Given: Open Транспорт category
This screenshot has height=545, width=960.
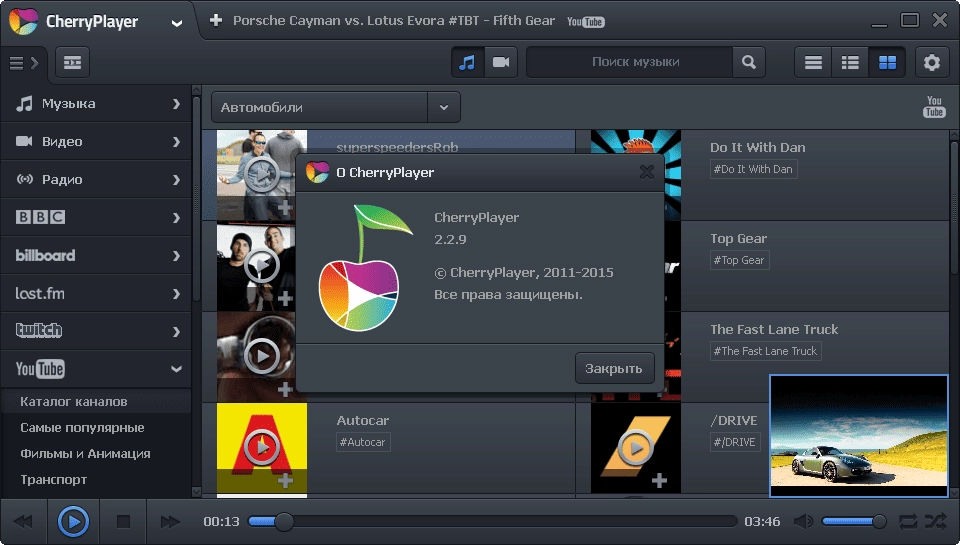Looking at the screenshot, I should point(53,479).
